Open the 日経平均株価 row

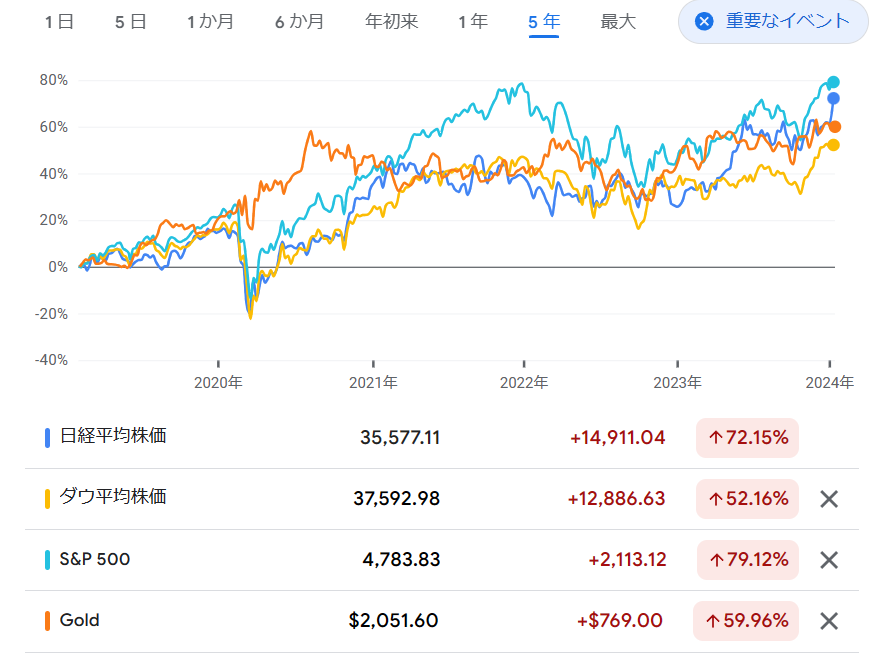442,438
